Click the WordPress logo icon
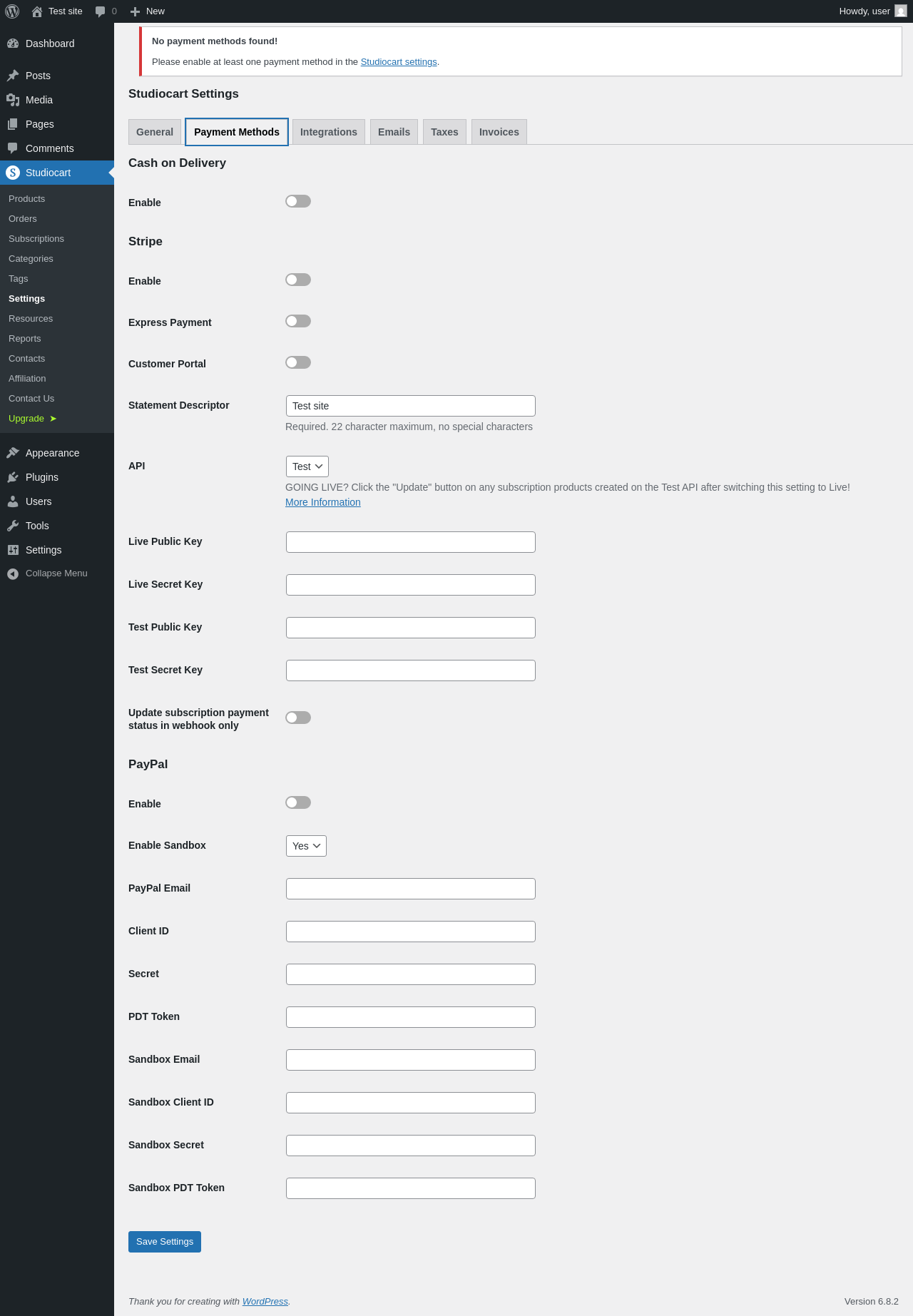 tap(12, 11)
